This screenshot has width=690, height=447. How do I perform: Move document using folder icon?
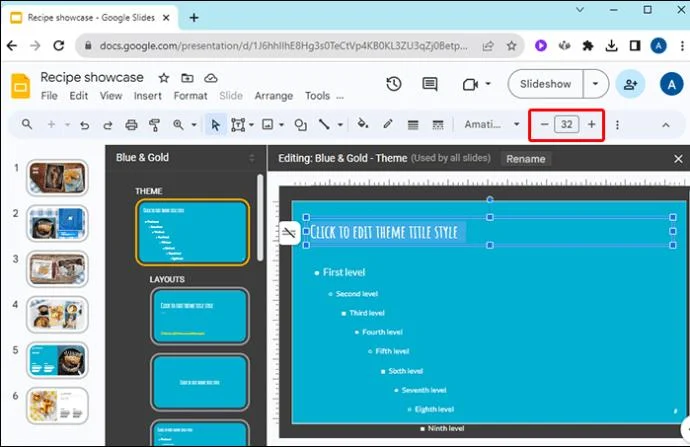point(187,78)
